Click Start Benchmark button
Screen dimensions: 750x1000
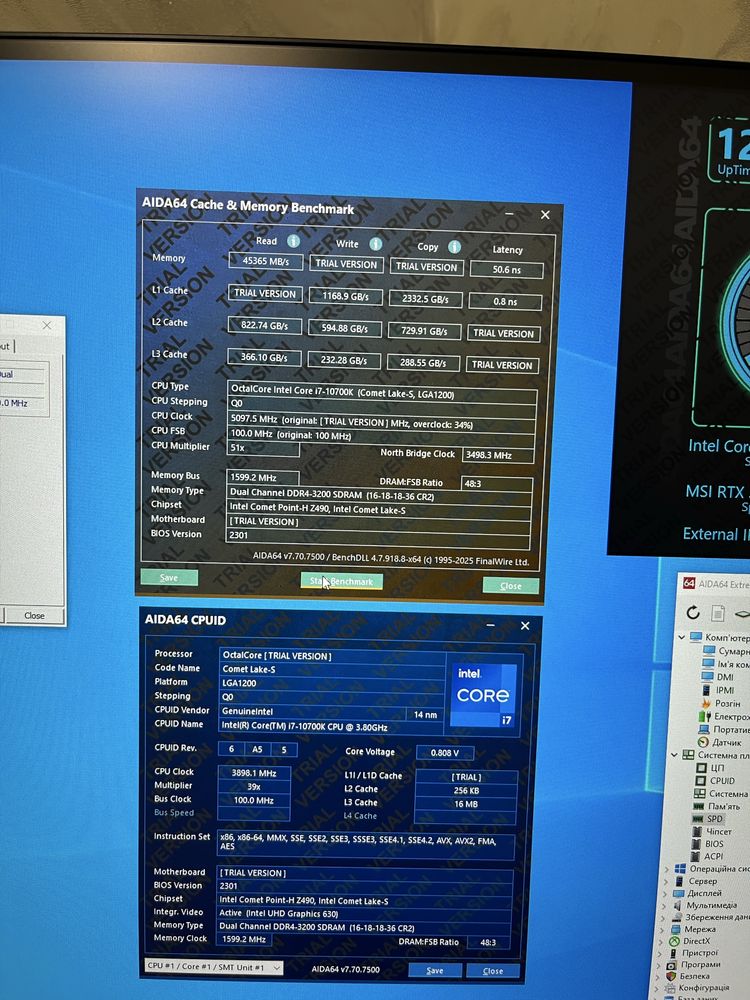(x=342, y=581)
